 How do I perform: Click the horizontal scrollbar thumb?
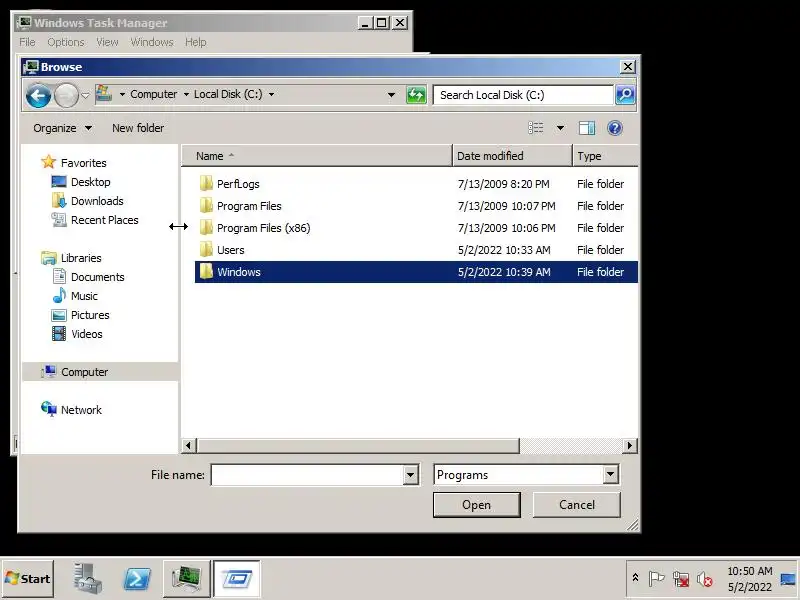(358, 445)
